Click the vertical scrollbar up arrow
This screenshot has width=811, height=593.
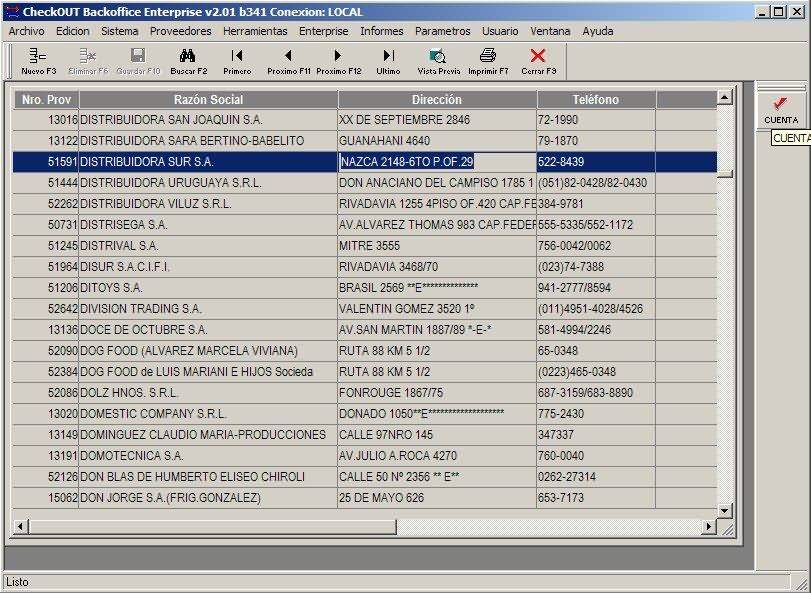point(724,97)
